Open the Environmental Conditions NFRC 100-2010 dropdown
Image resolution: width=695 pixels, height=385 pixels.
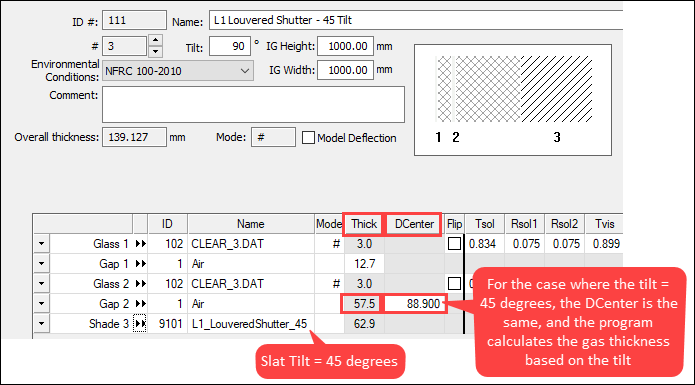tap(178, 71)
